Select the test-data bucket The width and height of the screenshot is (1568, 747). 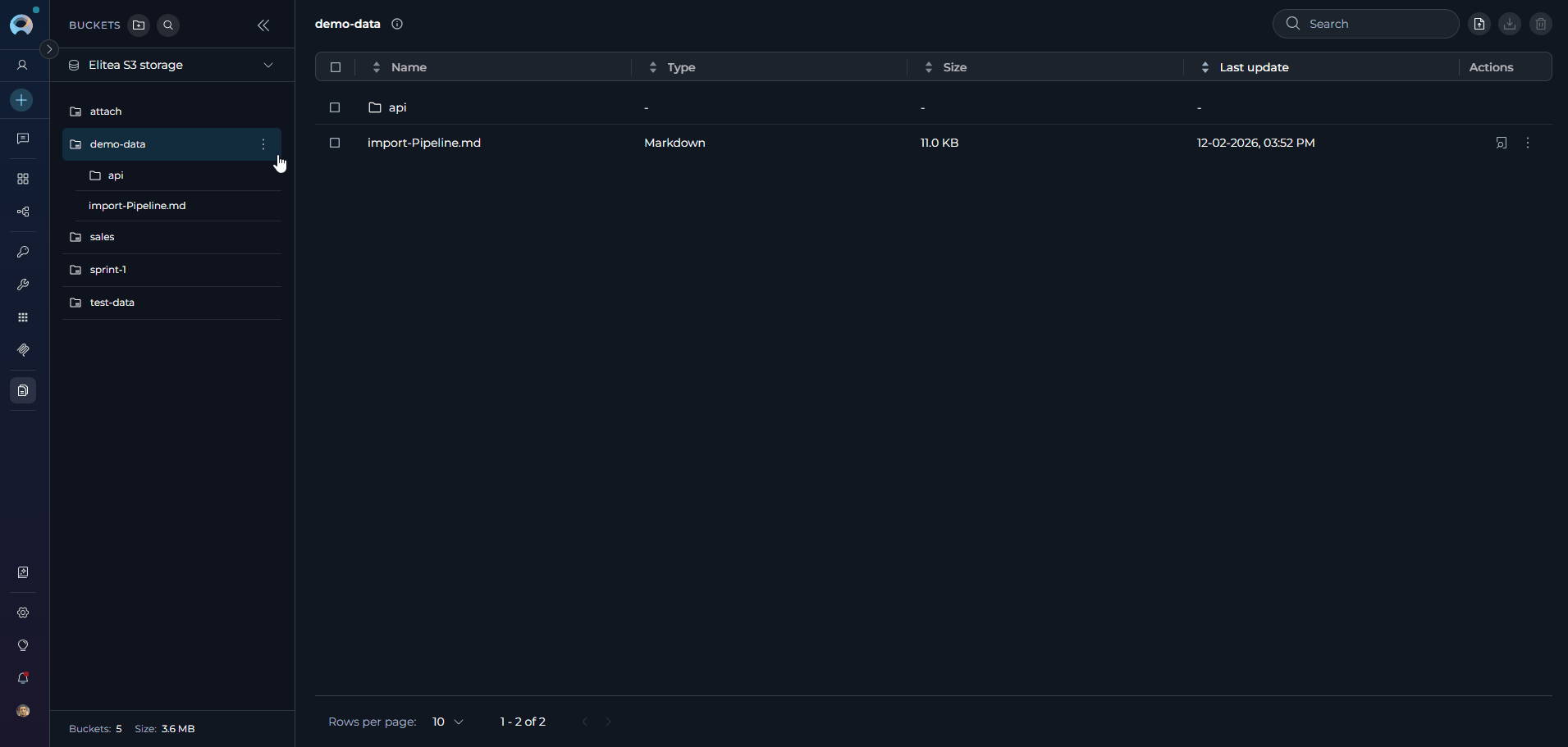(171, 303)
